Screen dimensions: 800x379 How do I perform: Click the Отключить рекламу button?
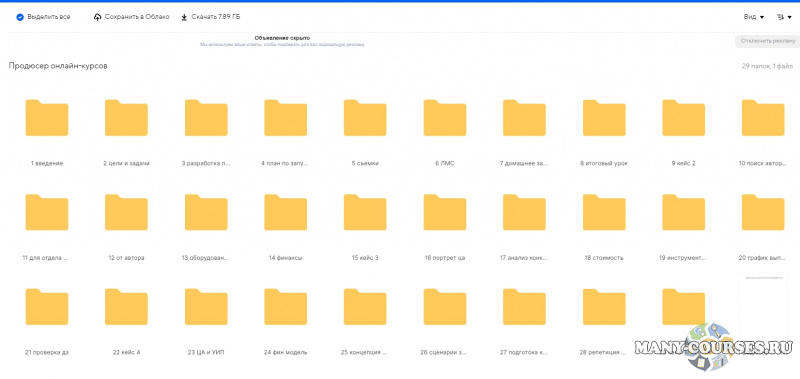tap(767, 41)
